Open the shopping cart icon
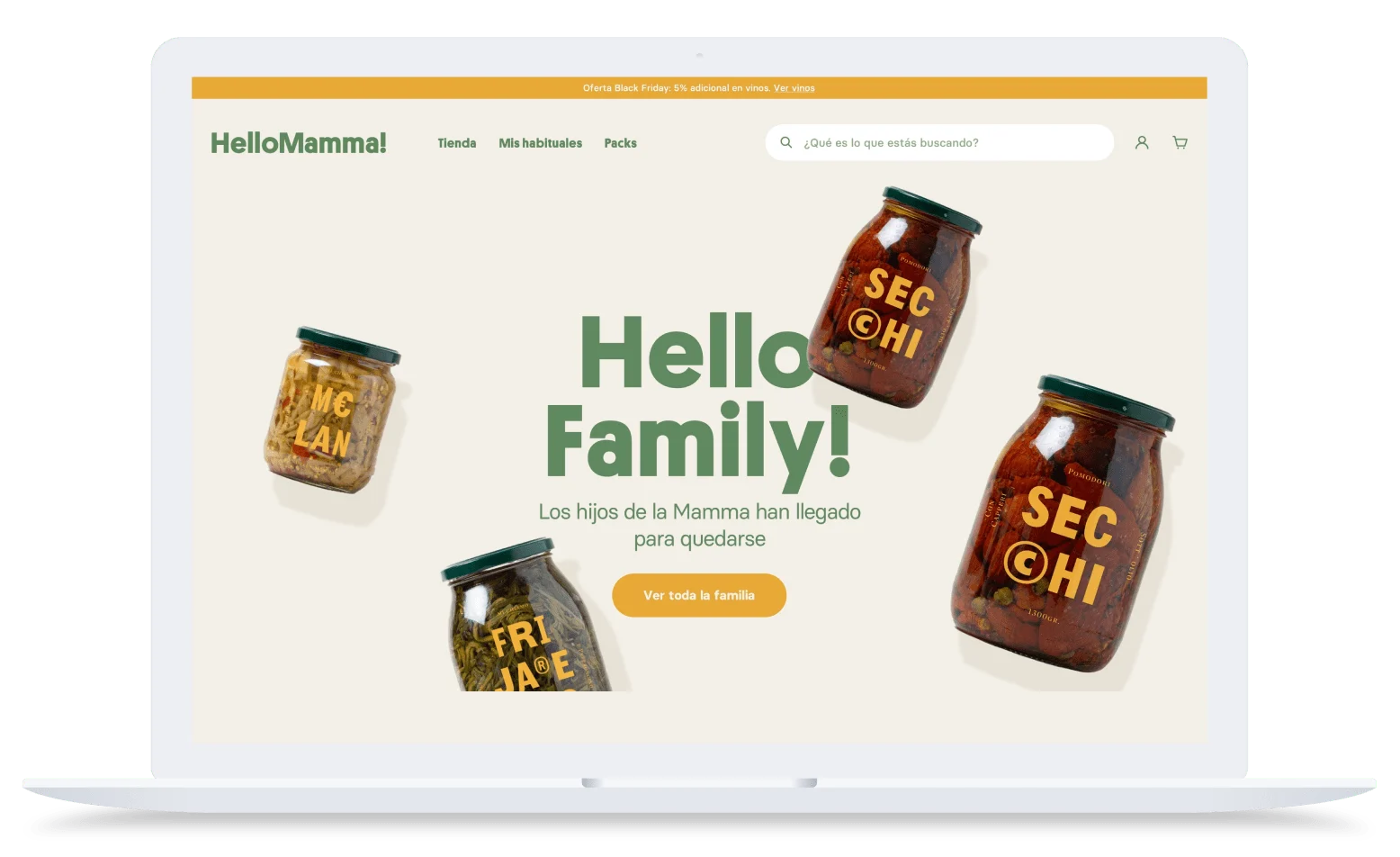Viewport: 1400px width, 857px height. click(1180, 142)
